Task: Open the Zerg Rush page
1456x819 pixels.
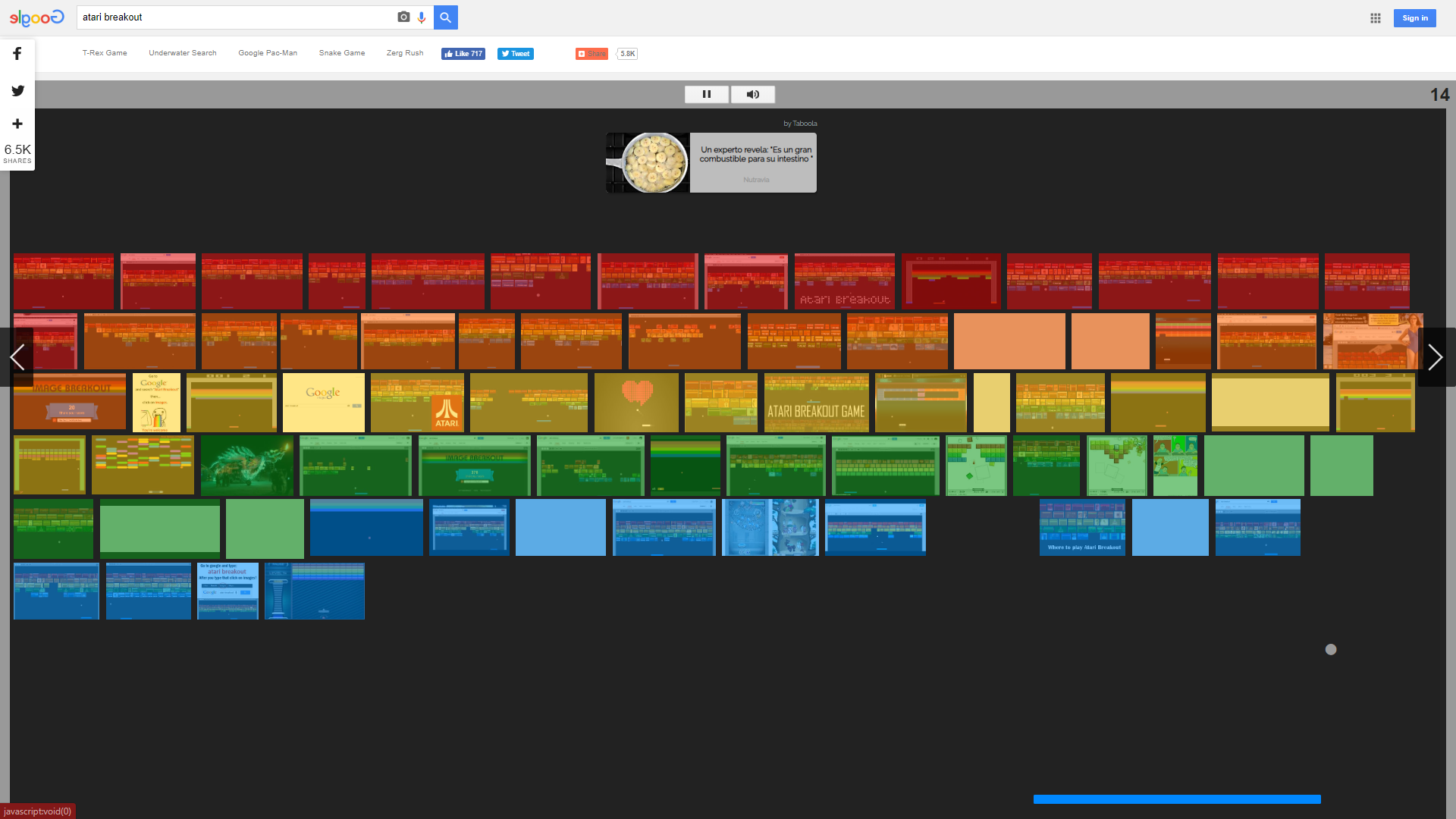Action: [x=404, y=52]
